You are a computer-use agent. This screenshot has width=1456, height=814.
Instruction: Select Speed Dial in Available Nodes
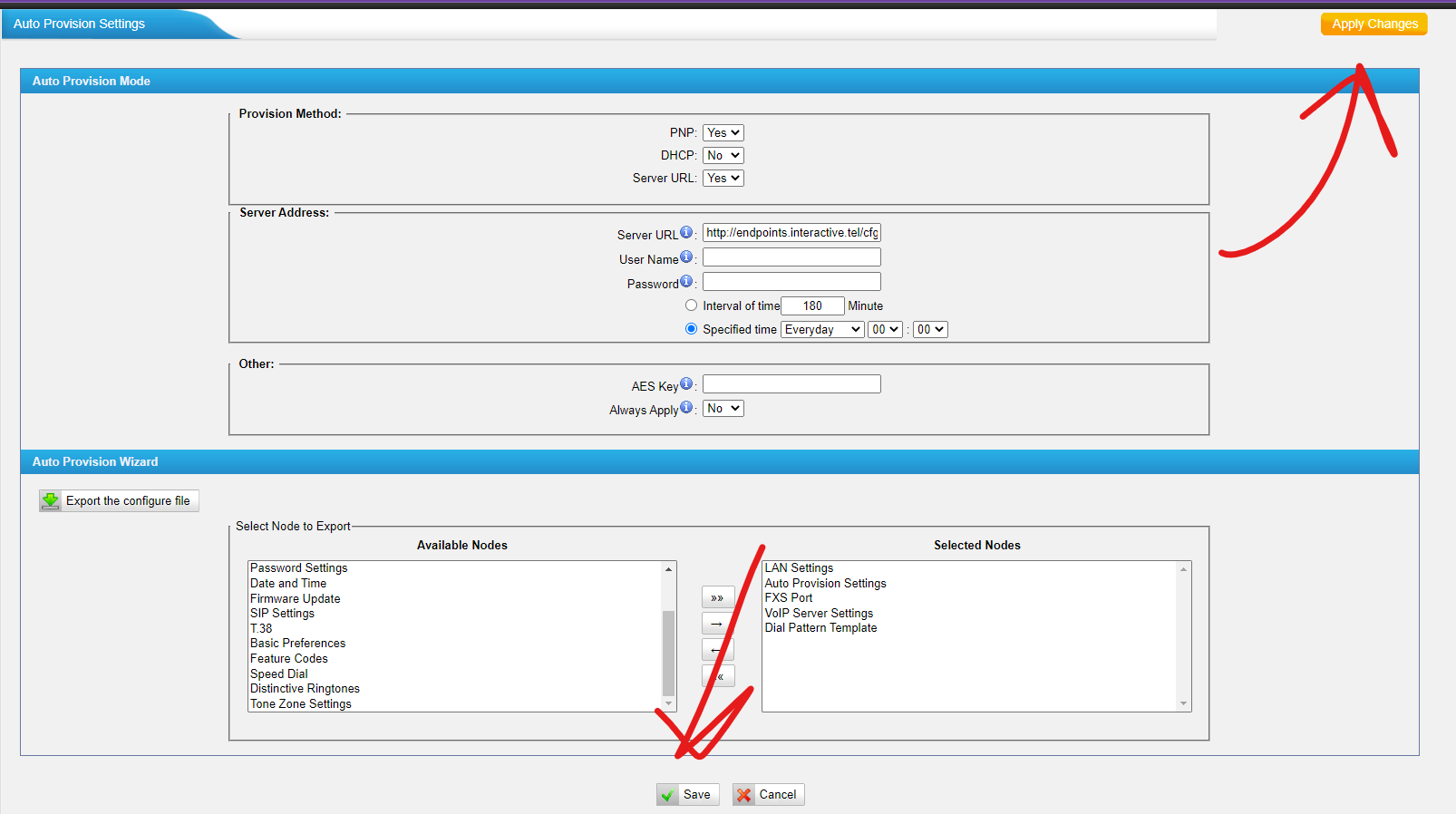point(279,673)
